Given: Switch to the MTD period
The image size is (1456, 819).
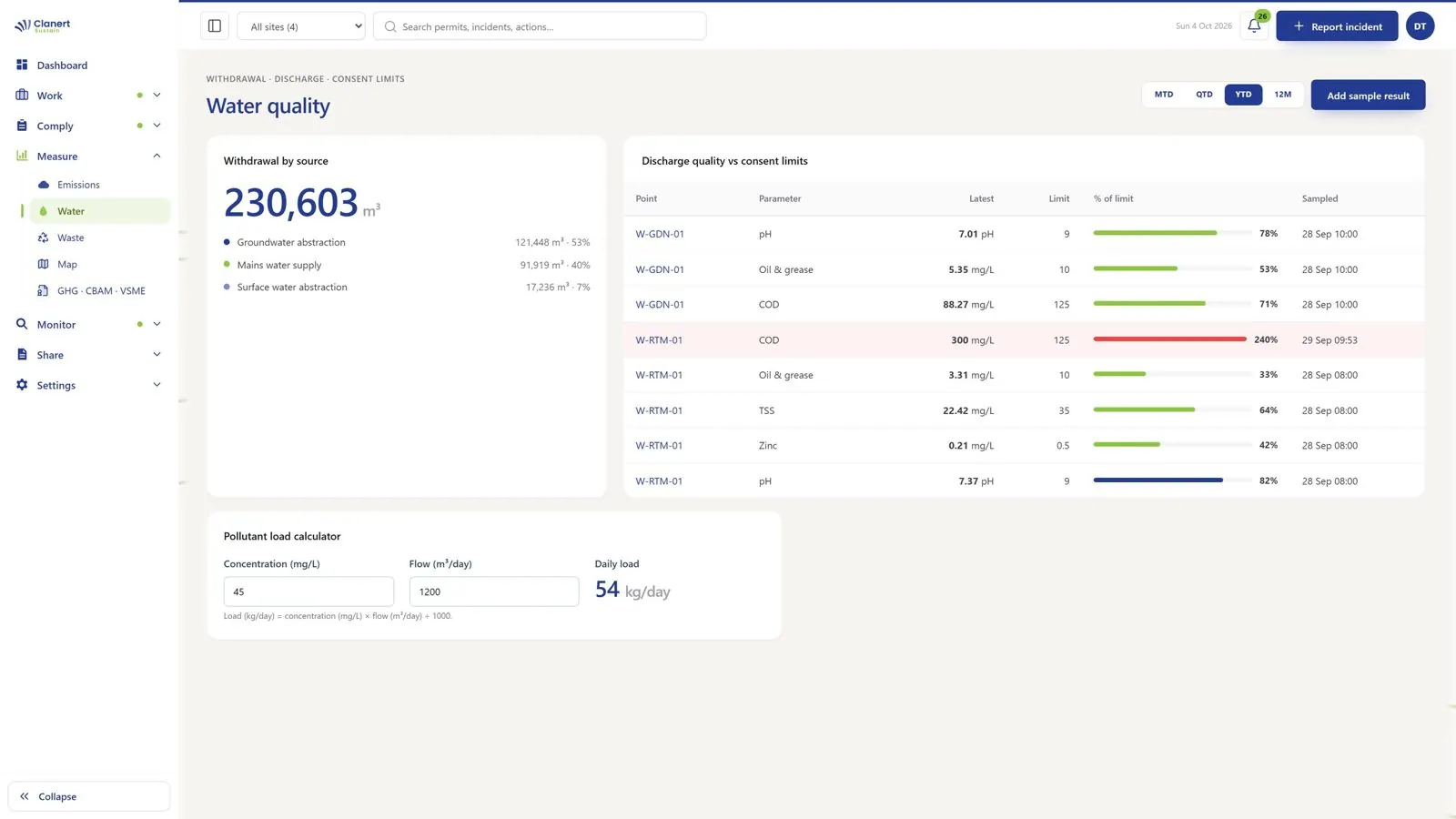Looking at the screenshot, I should pos(1164,95).
